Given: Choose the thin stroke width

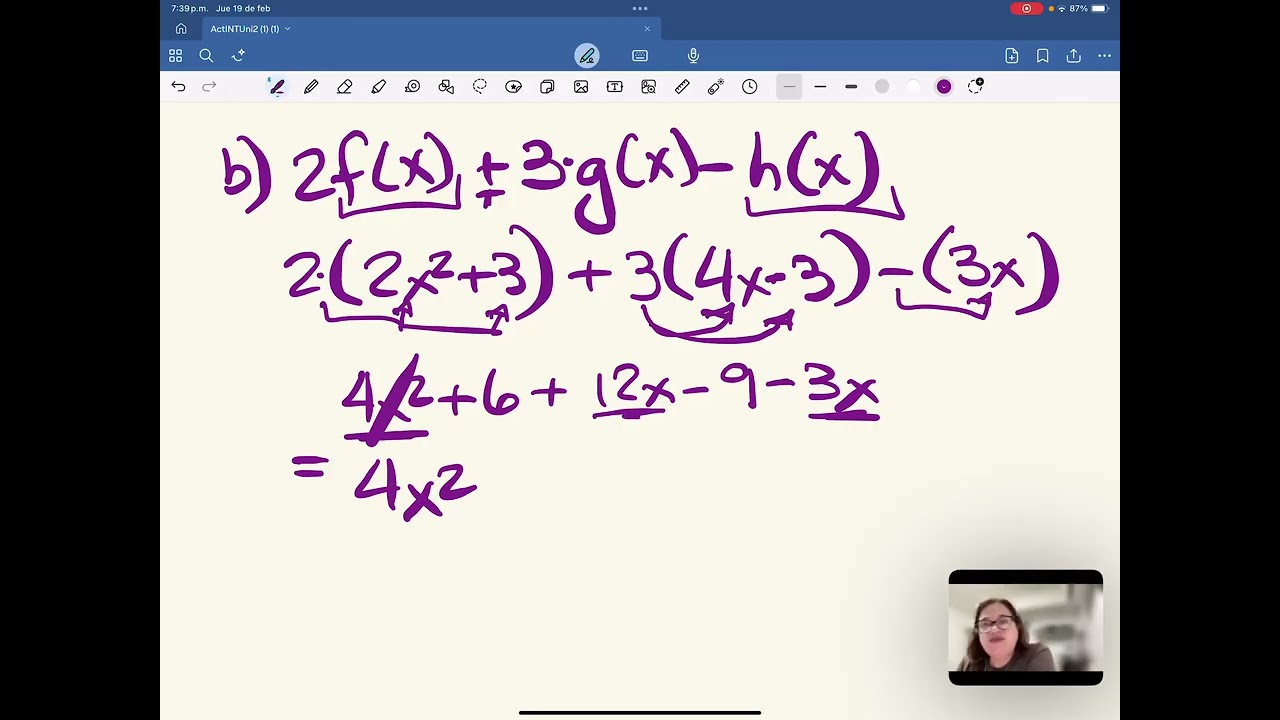Looking at the screenshot, I should click(x=789, y=87).
